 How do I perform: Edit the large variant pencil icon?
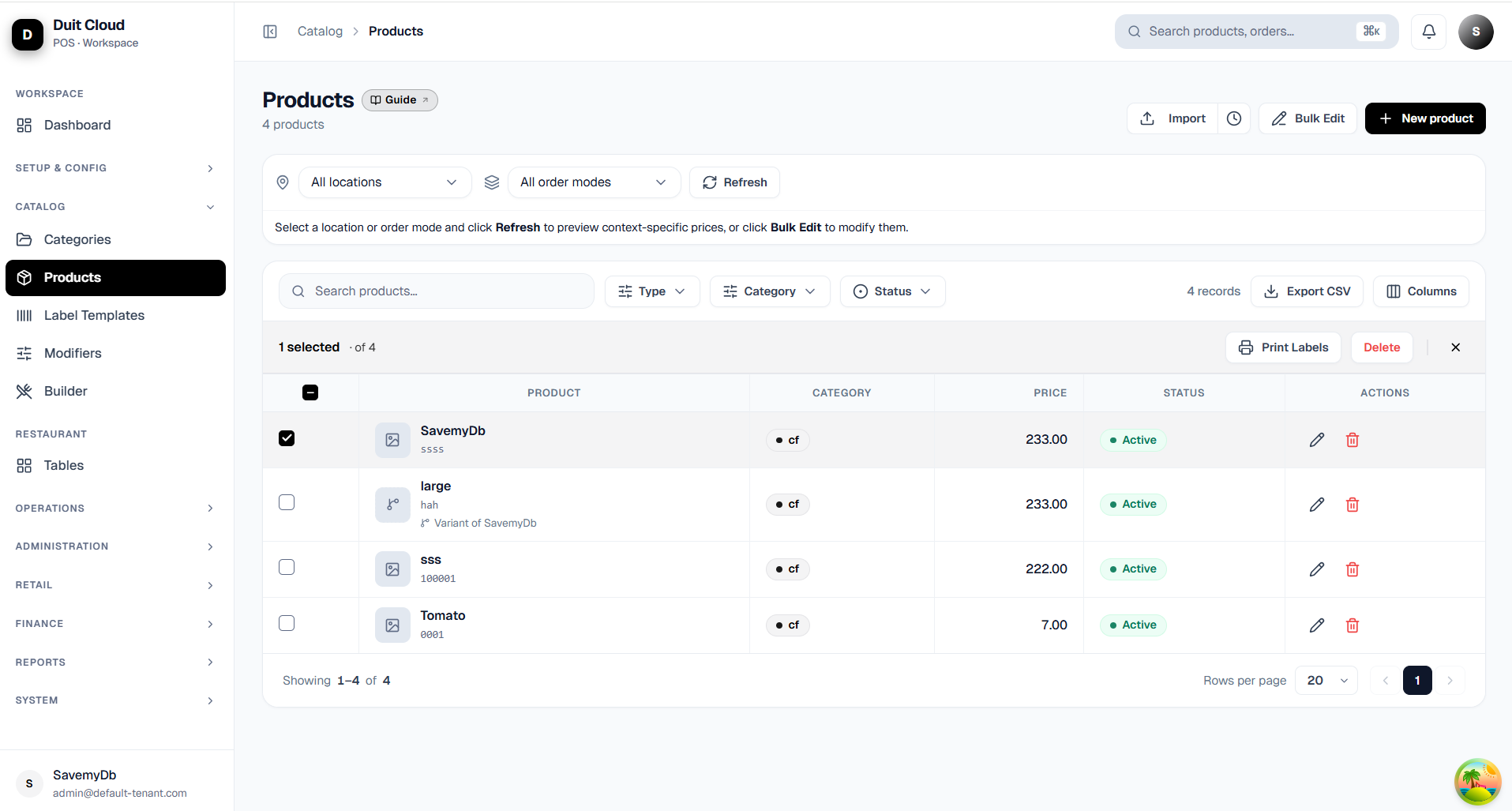[1317, 505]
